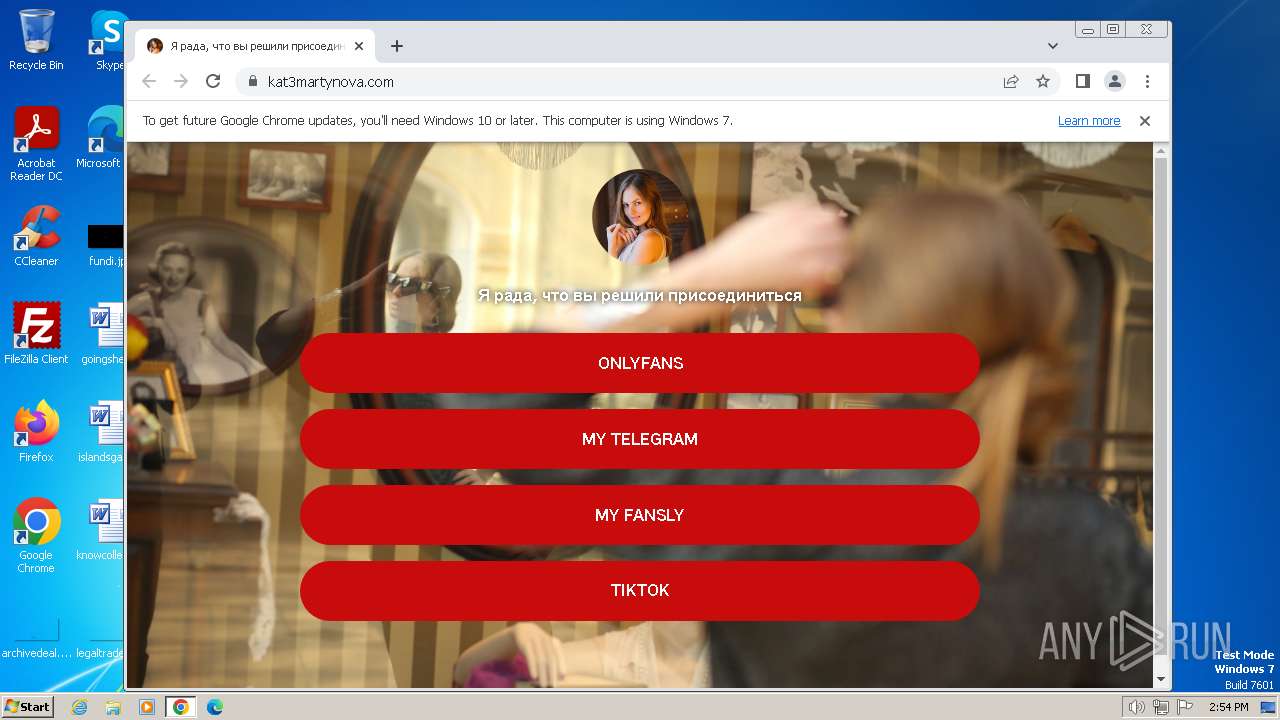Viewport: 1280px width, 720px height.
Task: Open the FileZilla Client desktop icon
Action: 36,334
